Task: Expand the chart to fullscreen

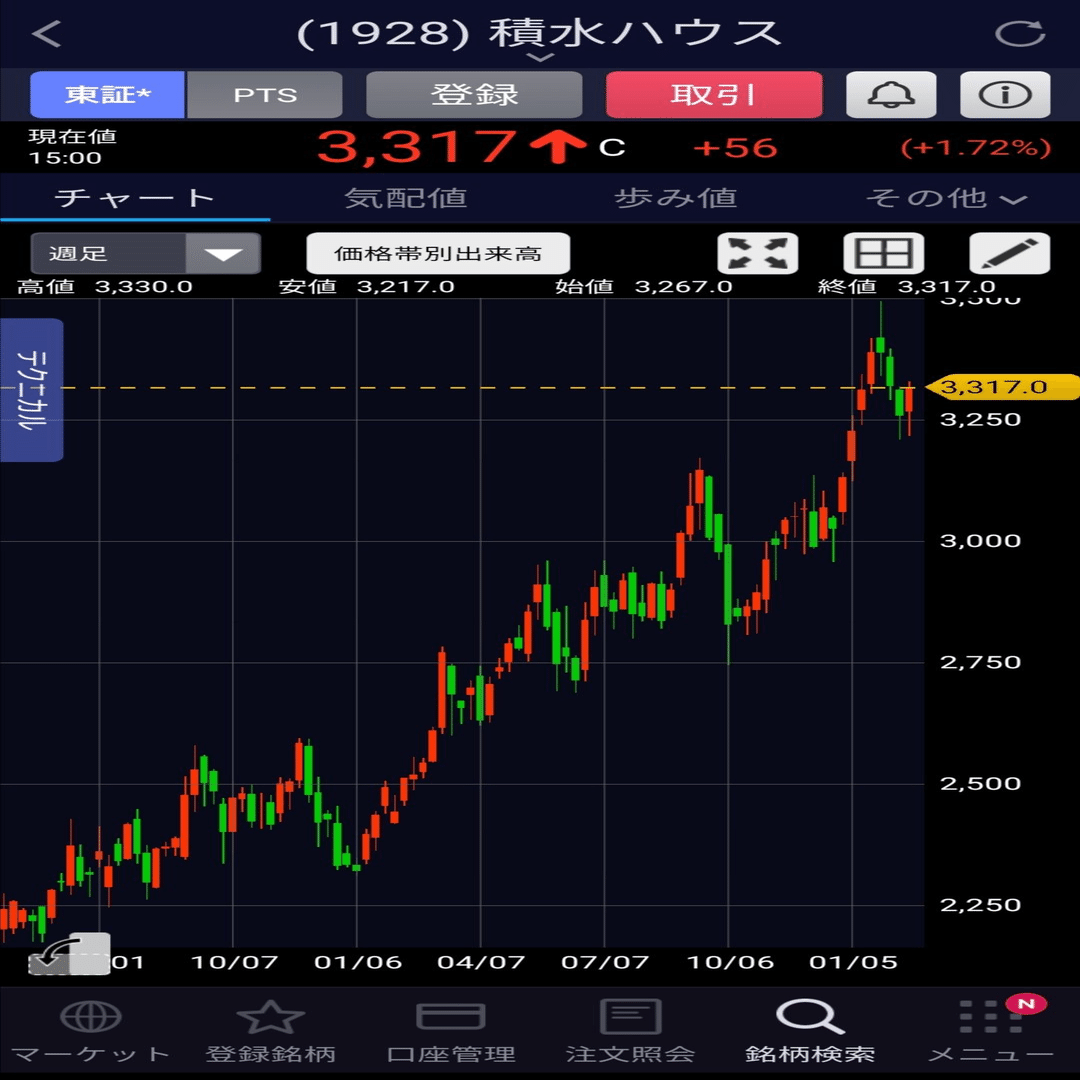Action: pyautogui.click(x=758, y=253)
